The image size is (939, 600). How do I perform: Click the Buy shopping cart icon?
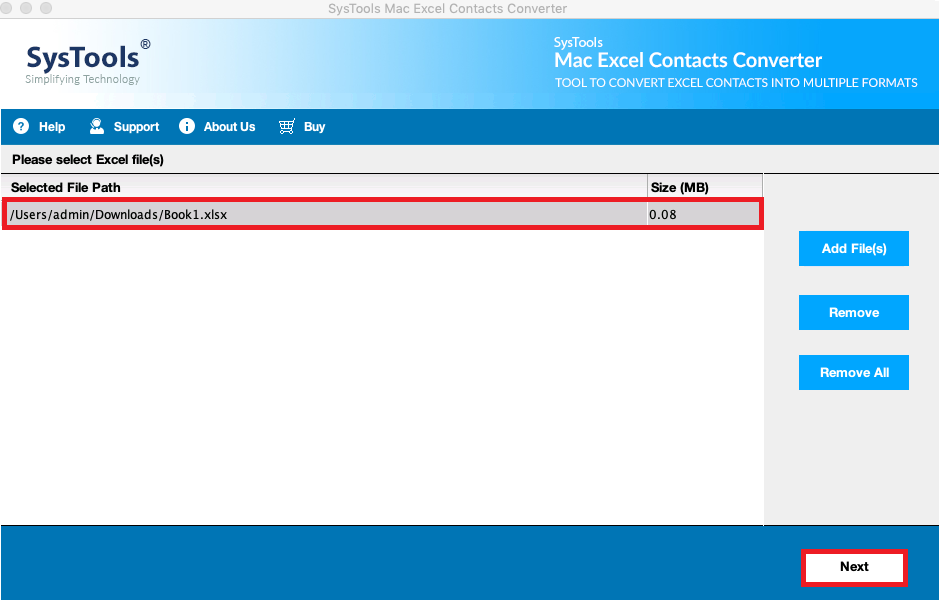point(287,126)
